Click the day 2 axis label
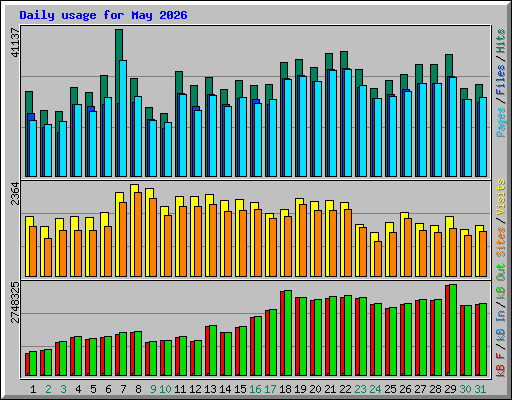This screenshot has width=512, height=400. click(x=48, y=389)
